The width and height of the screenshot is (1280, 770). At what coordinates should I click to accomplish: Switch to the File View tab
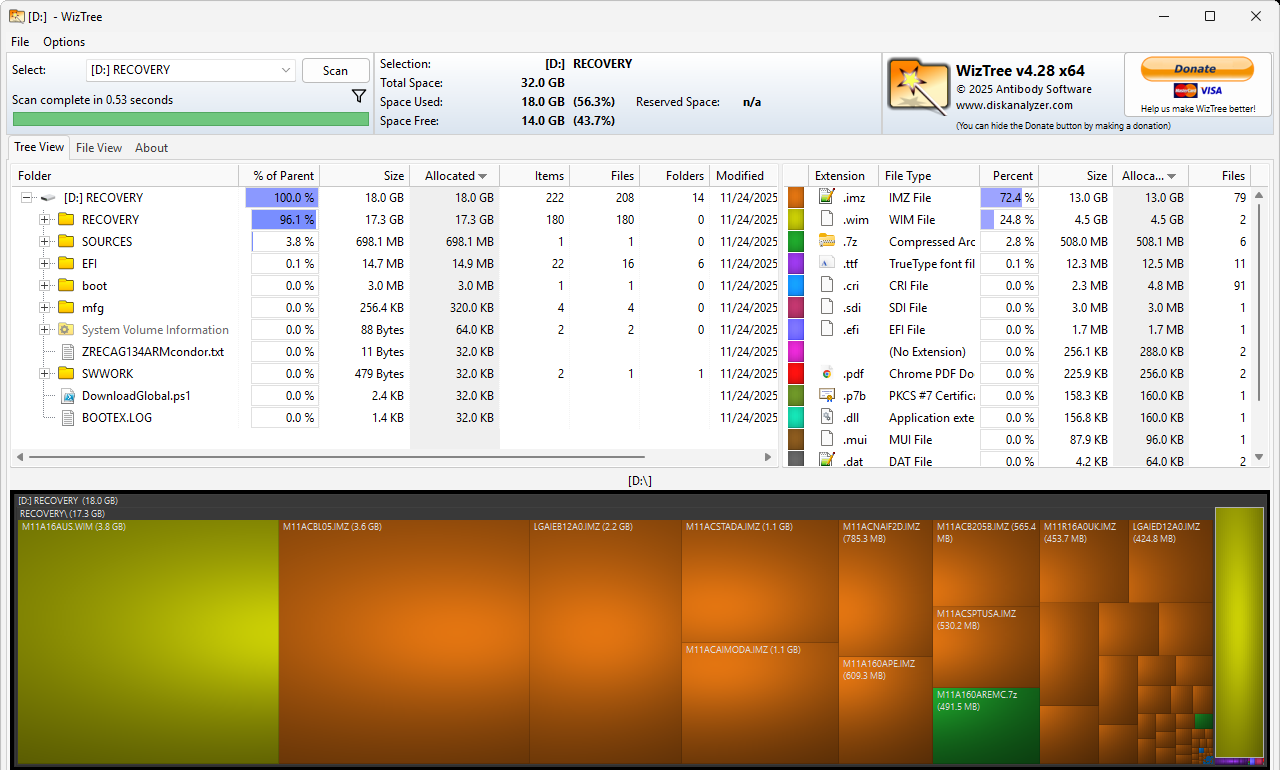click(x=99, y=148)
